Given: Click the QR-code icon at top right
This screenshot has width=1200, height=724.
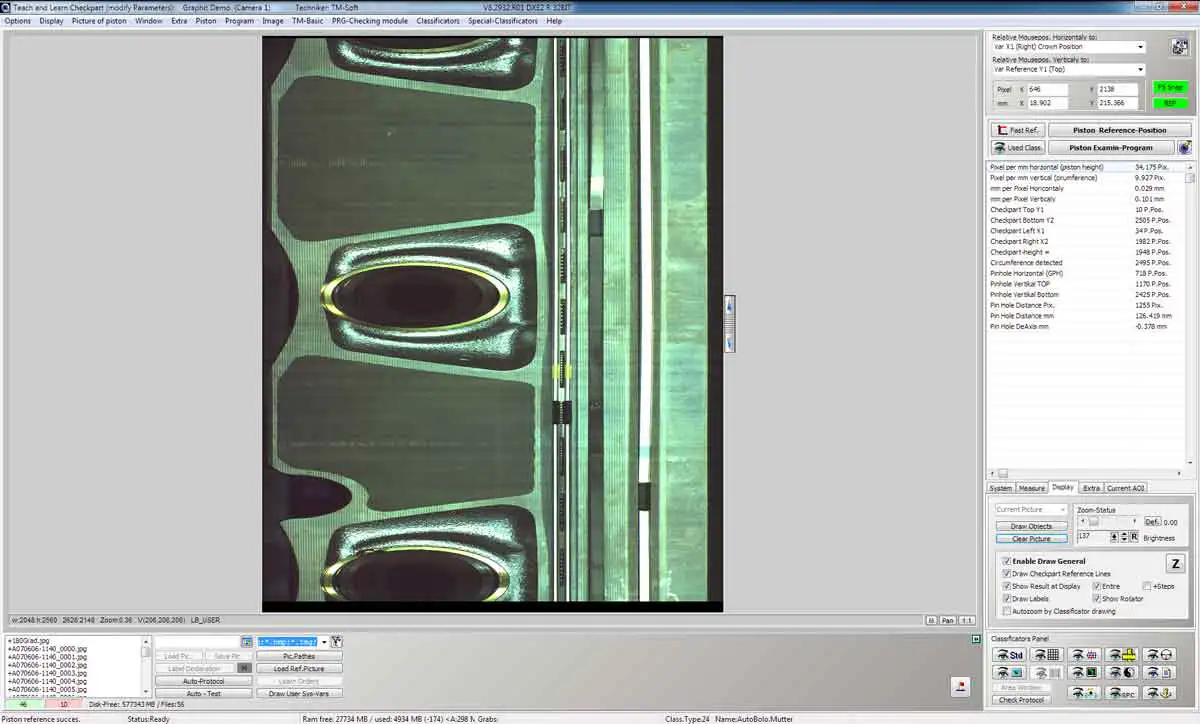Looking at the screenshot, I should pyautogui.click(x=1178, y=48).
